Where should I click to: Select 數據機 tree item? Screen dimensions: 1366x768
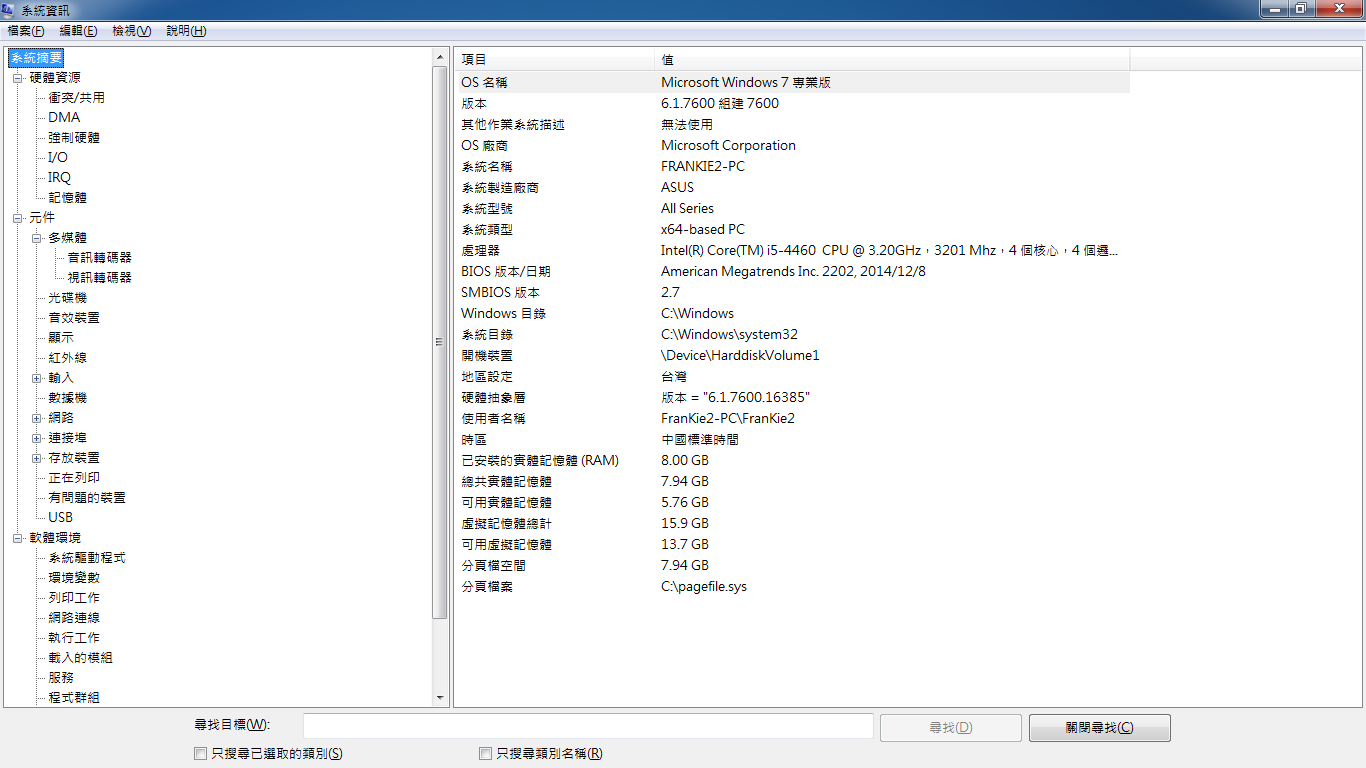click(x=68, y=398)
